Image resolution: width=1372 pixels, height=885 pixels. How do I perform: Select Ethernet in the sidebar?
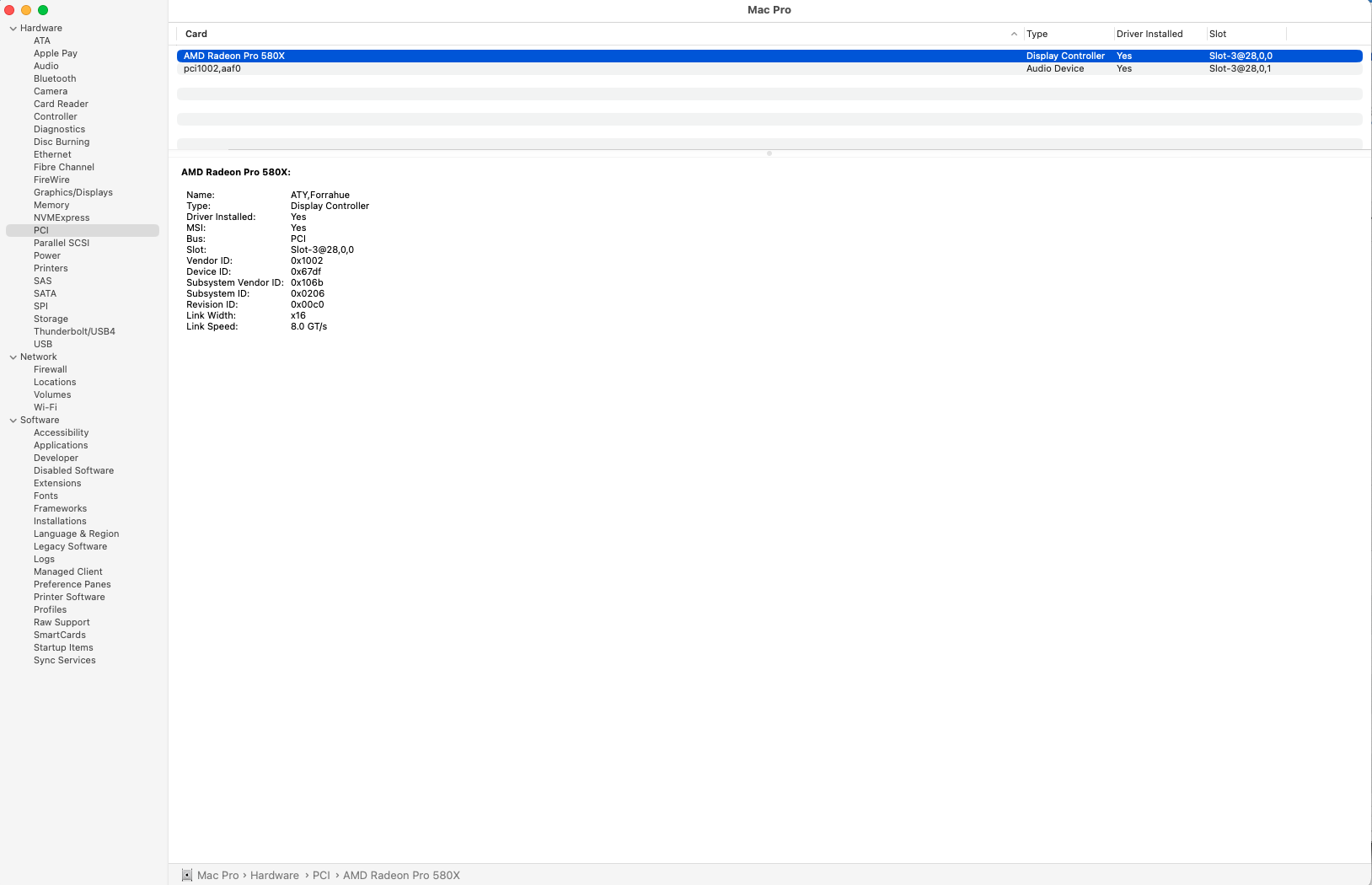tap(52, 155)
